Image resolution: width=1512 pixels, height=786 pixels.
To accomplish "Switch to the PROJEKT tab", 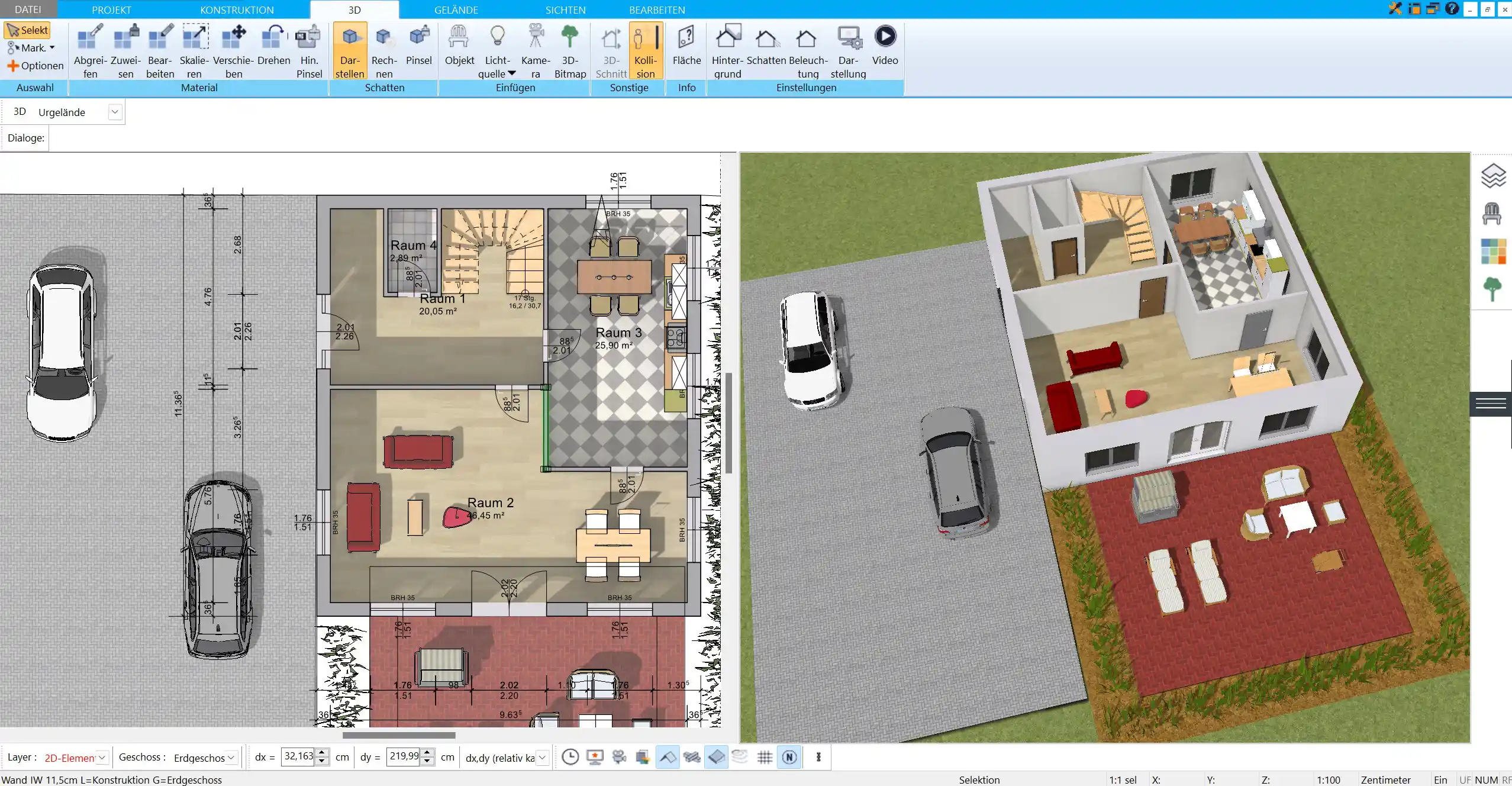I will coord(111,9).
